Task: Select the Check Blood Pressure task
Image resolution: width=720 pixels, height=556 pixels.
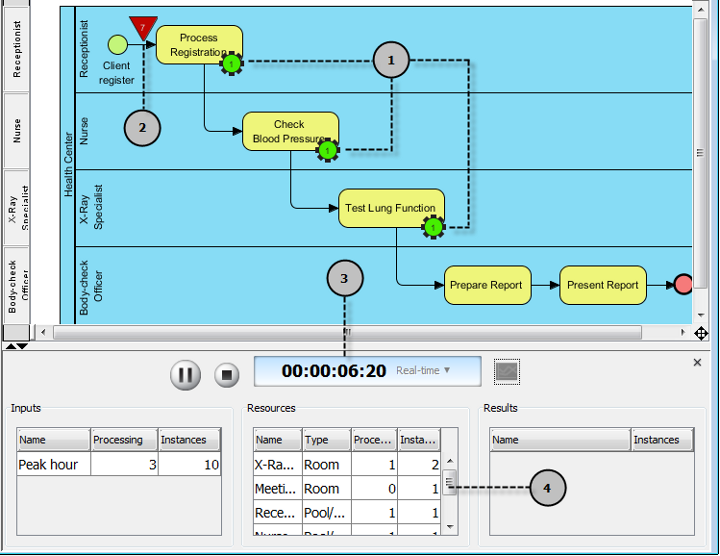Action: [290, 131]
